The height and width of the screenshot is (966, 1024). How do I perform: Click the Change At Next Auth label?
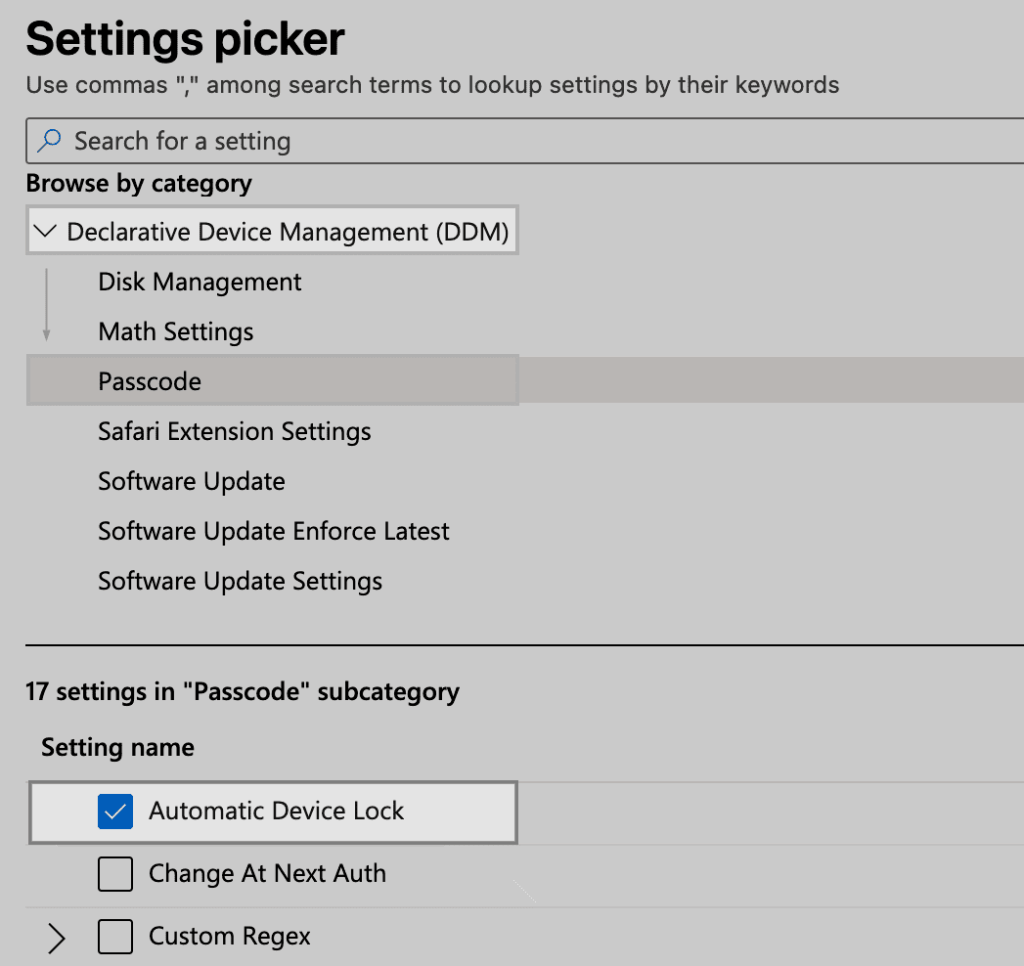pos(267,874)
